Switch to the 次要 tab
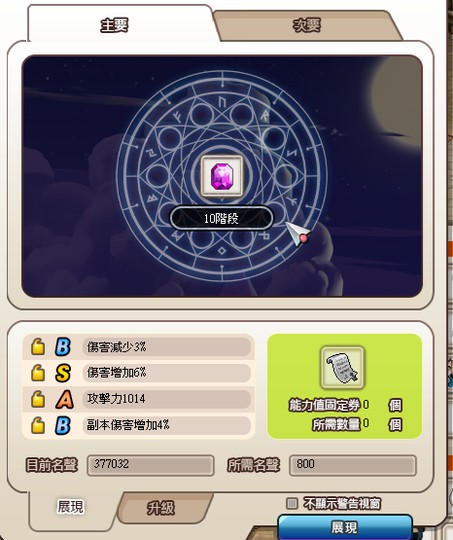Image resolution: width=453 pixels, height=540 pixels. click(x=307, y=26)
